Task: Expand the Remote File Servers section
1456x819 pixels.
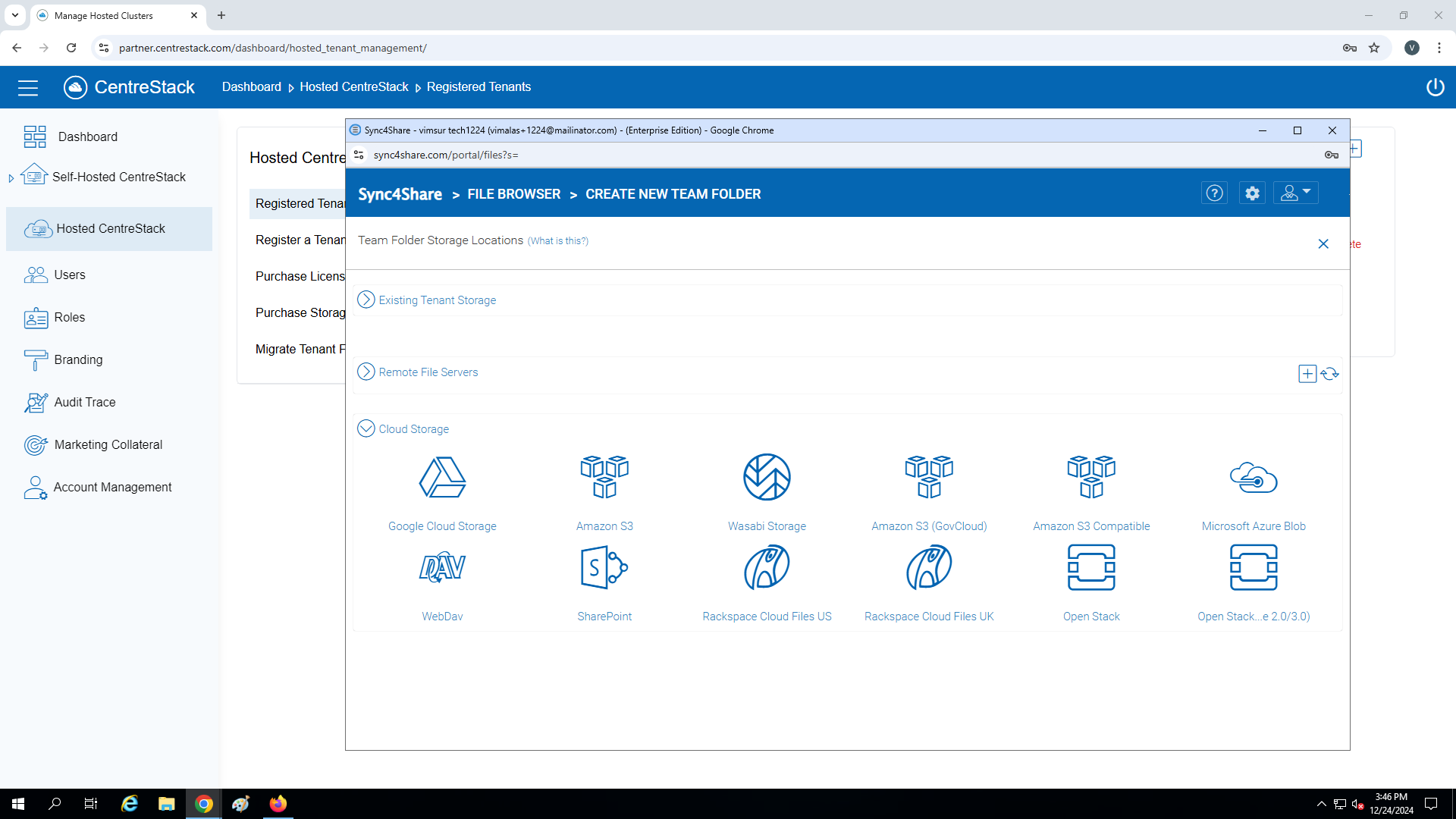Action: 366,372
